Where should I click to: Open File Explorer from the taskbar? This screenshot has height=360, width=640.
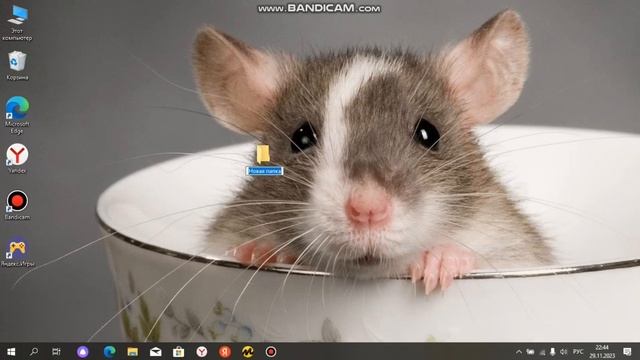tap(132, 351)
